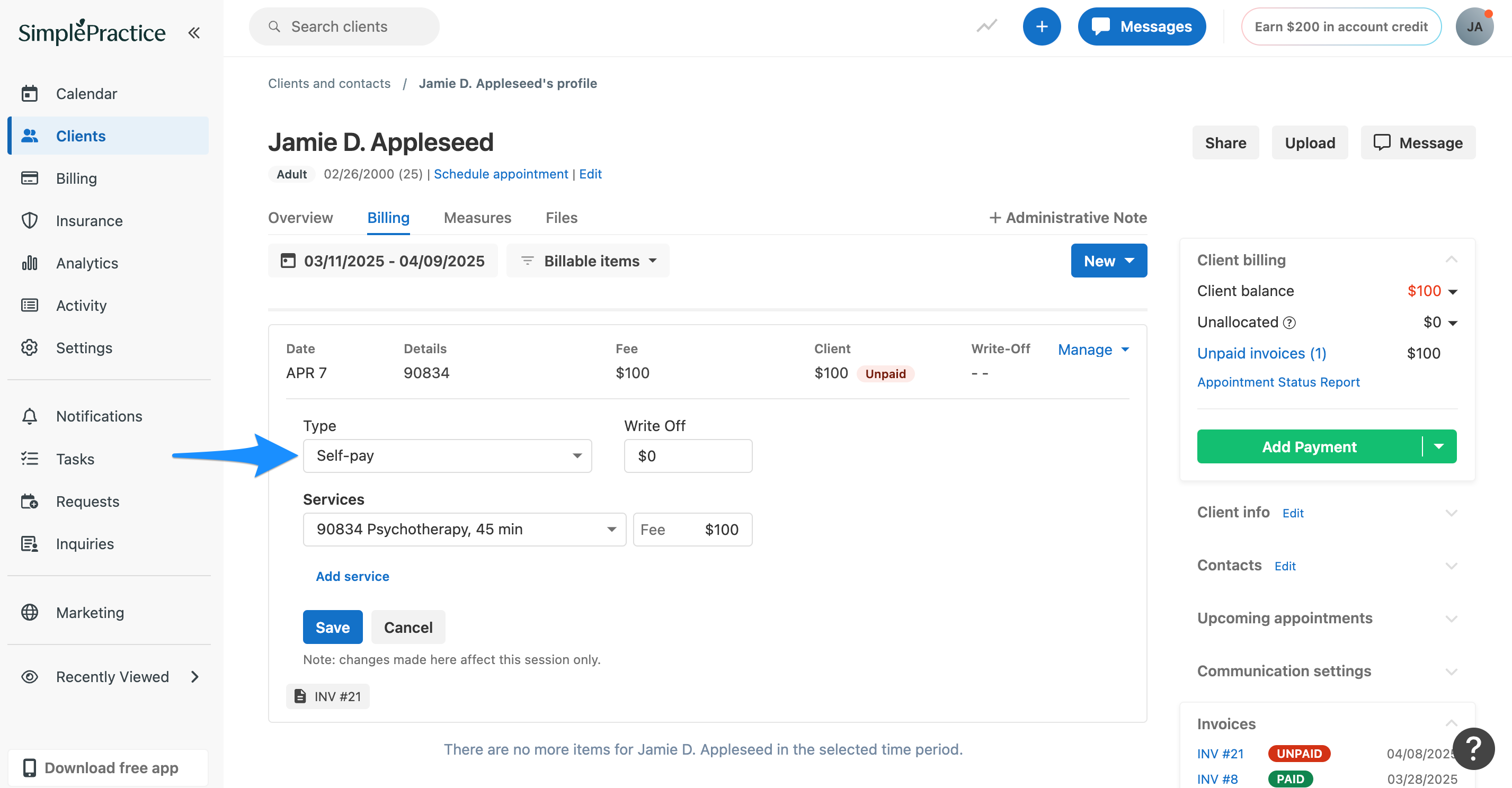Collapse the sidebar with the double chevron icon
1512x788 pixels.
(x=194, y=33)
